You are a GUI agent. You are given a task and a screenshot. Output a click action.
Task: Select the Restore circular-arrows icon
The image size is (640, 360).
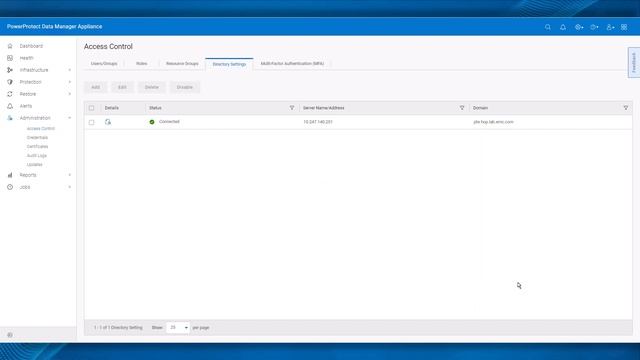click(x=10, y=94)
